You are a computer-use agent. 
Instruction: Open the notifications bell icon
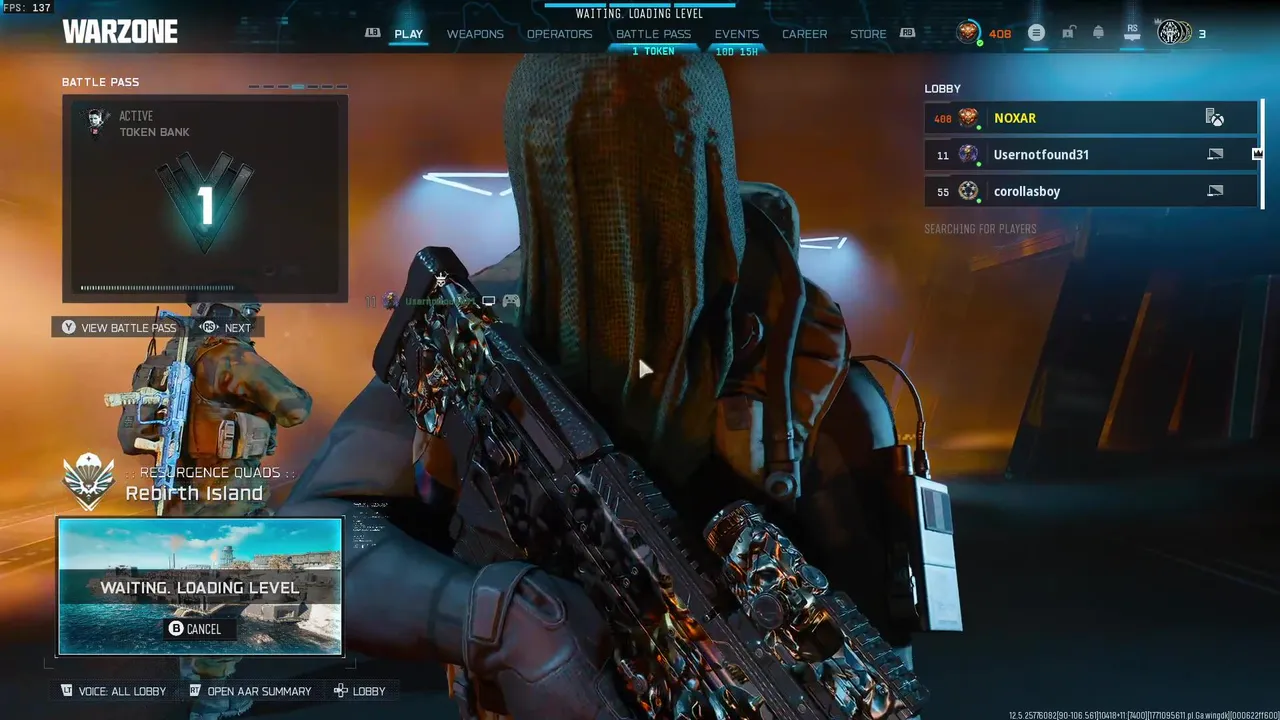click(1098, 33)
